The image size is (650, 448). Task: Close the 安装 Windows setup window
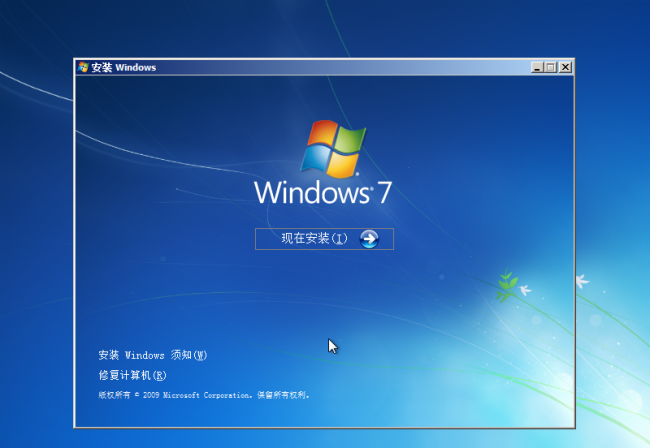pos(565,67)
